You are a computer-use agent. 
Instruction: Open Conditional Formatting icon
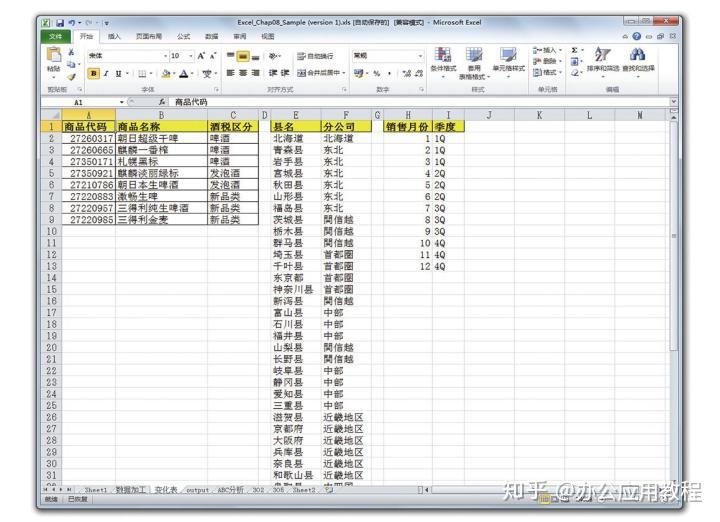tap(443, 55)
